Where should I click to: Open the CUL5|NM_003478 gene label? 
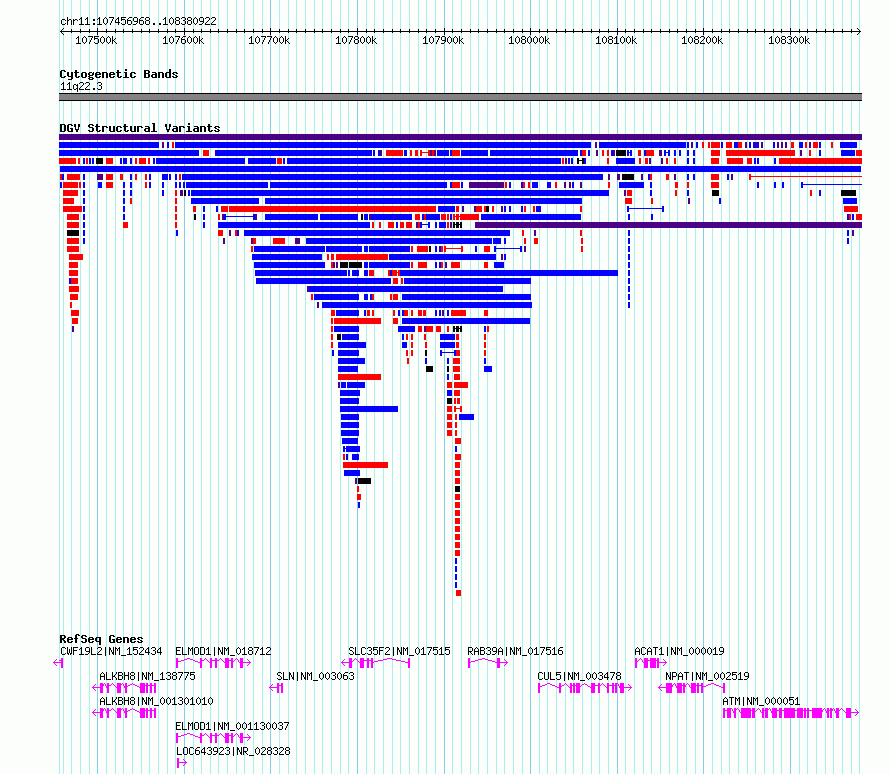pyautogui.click(x=579, y=676)
